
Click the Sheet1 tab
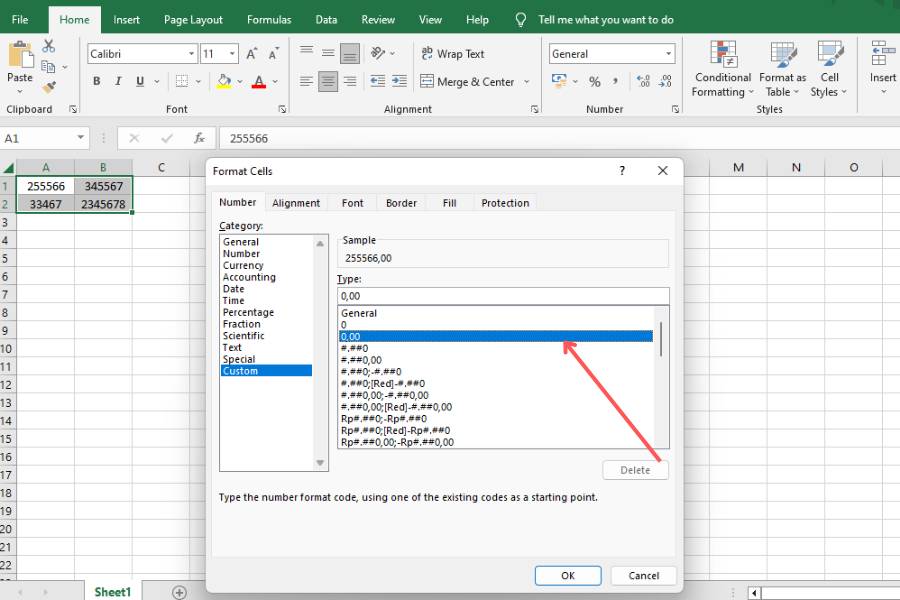click(x=112, y=592)
